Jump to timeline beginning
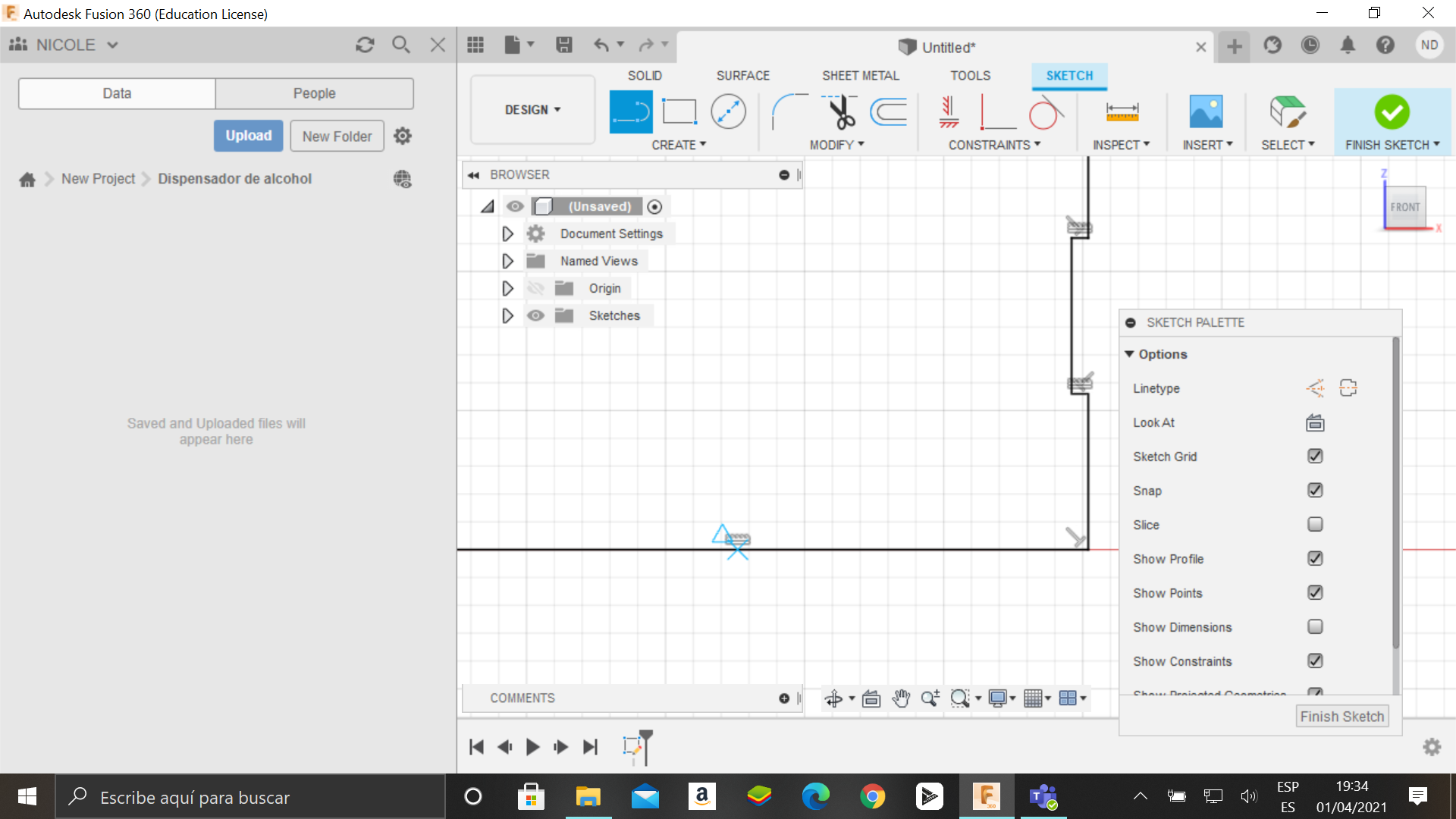 (x=476, y=747)
